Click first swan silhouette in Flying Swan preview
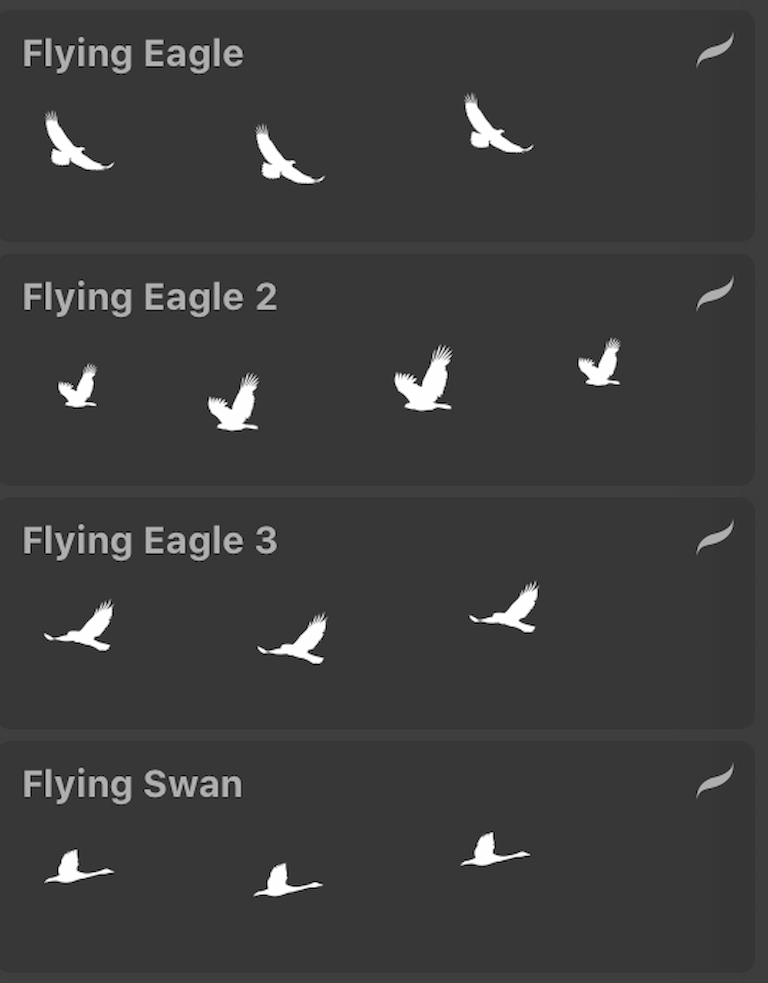768x983 pixels. 79,866
